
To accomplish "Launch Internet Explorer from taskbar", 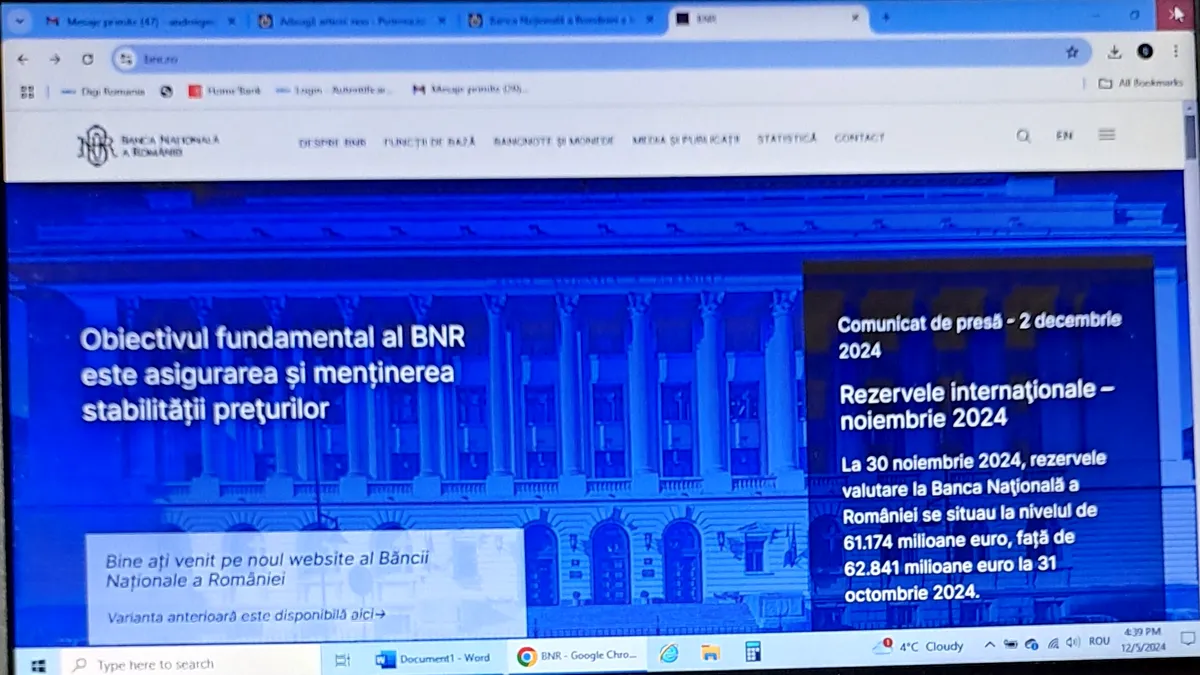I will 669,654.
